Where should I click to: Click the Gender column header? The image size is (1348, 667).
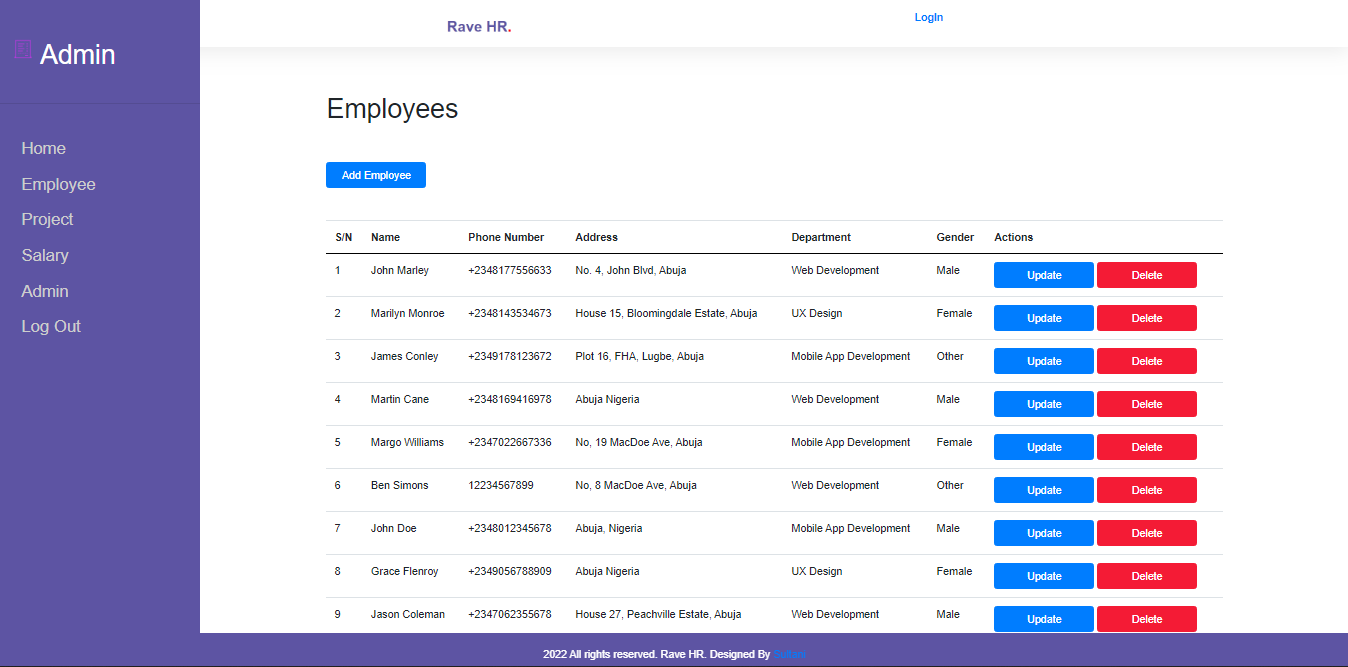[955, 237]
